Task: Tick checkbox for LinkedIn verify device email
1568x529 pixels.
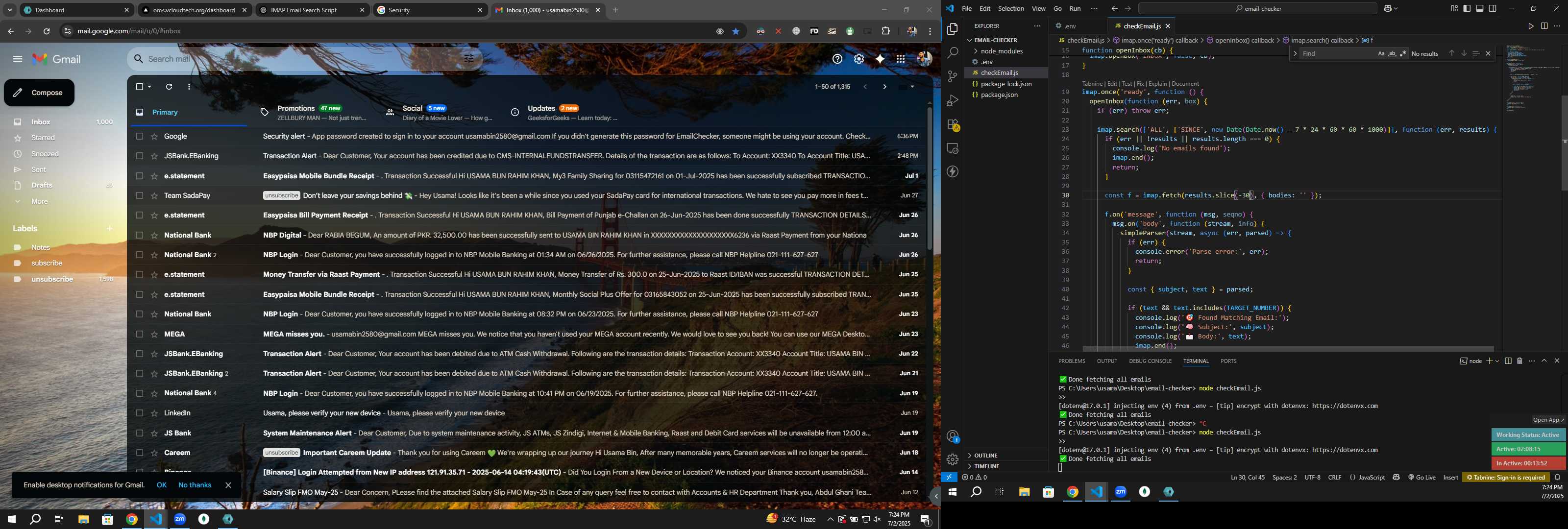Action: click(139, 413)
